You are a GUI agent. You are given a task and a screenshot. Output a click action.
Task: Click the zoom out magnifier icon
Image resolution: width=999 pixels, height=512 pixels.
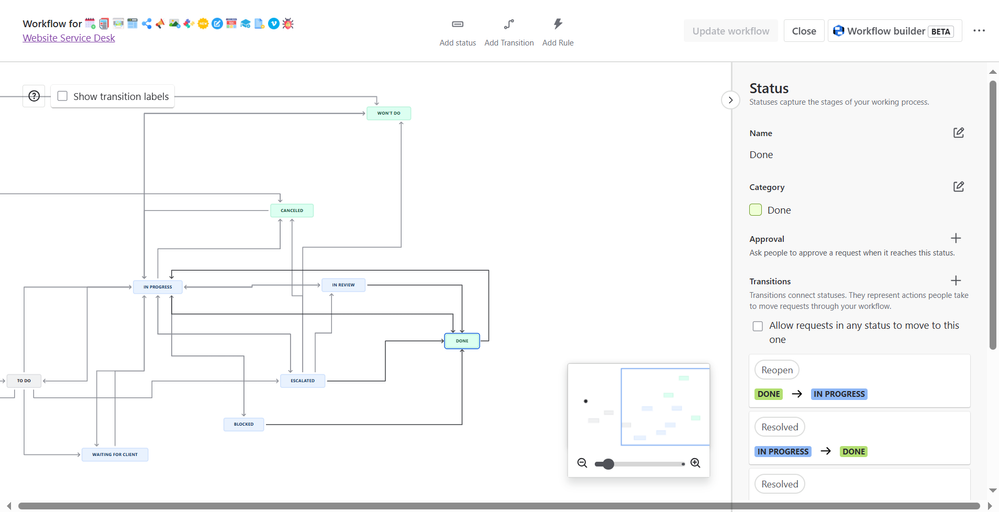[582, 463]
